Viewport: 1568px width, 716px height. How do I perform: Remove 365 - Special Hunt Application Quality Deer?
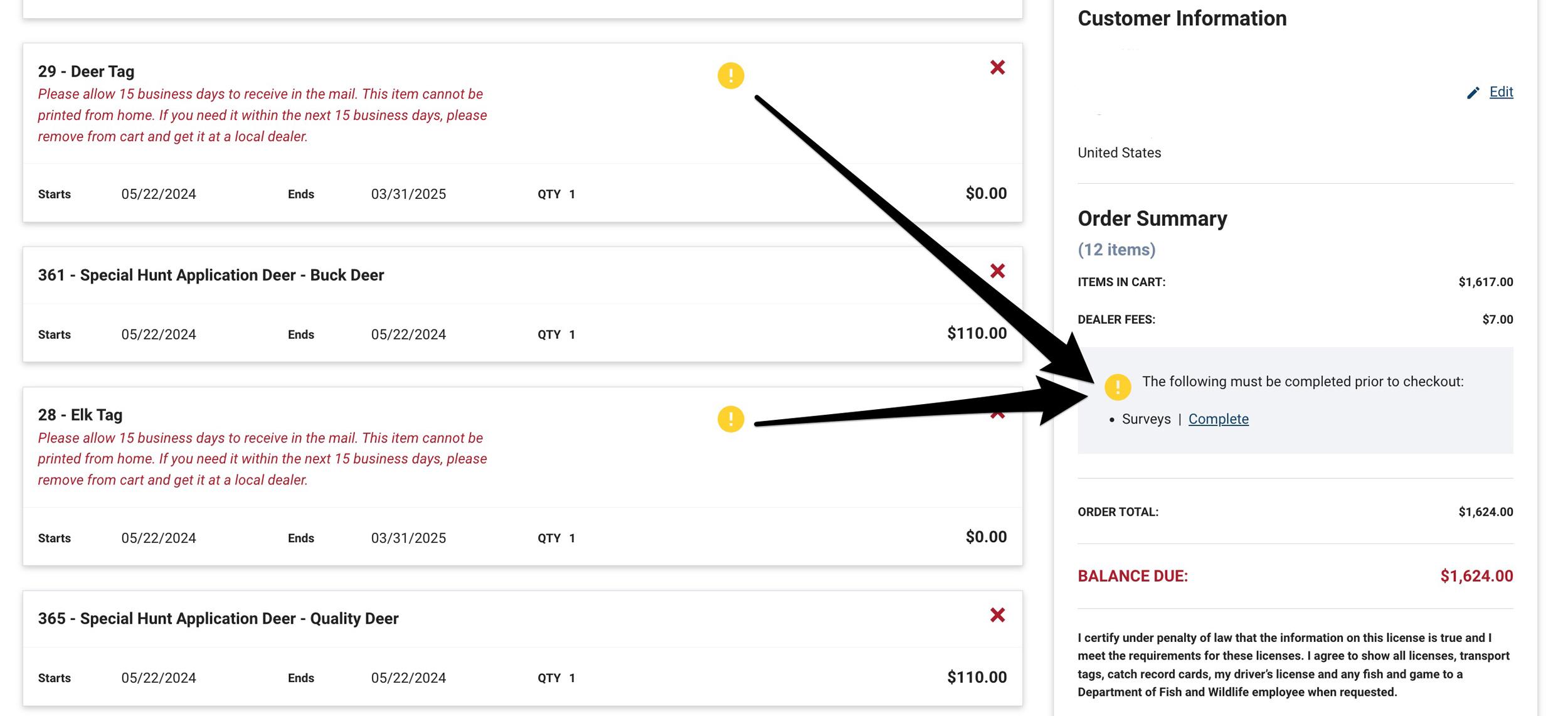997,614
